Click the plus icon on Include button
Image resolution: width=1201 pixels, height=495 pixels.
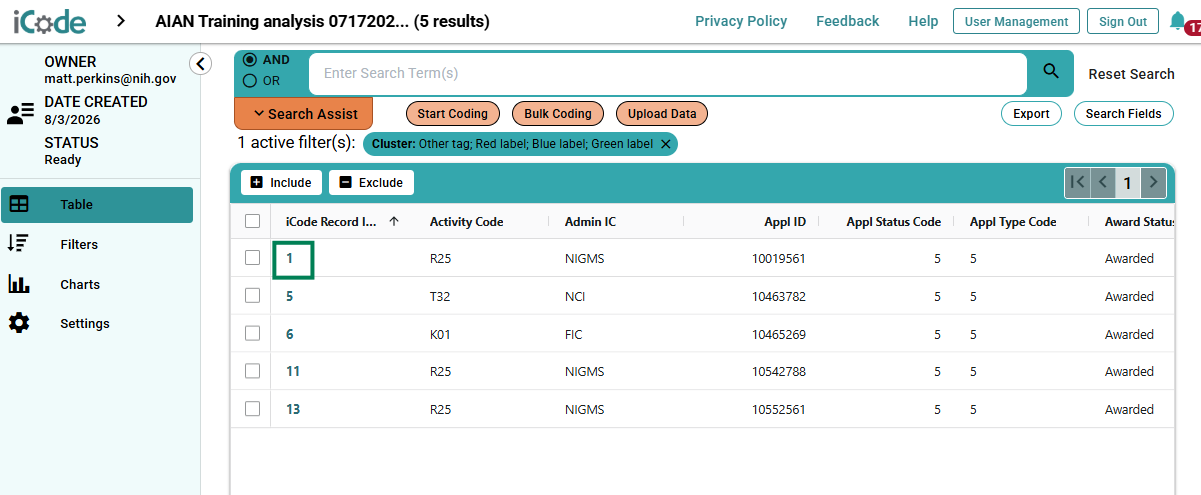click(x=256, y=183)
